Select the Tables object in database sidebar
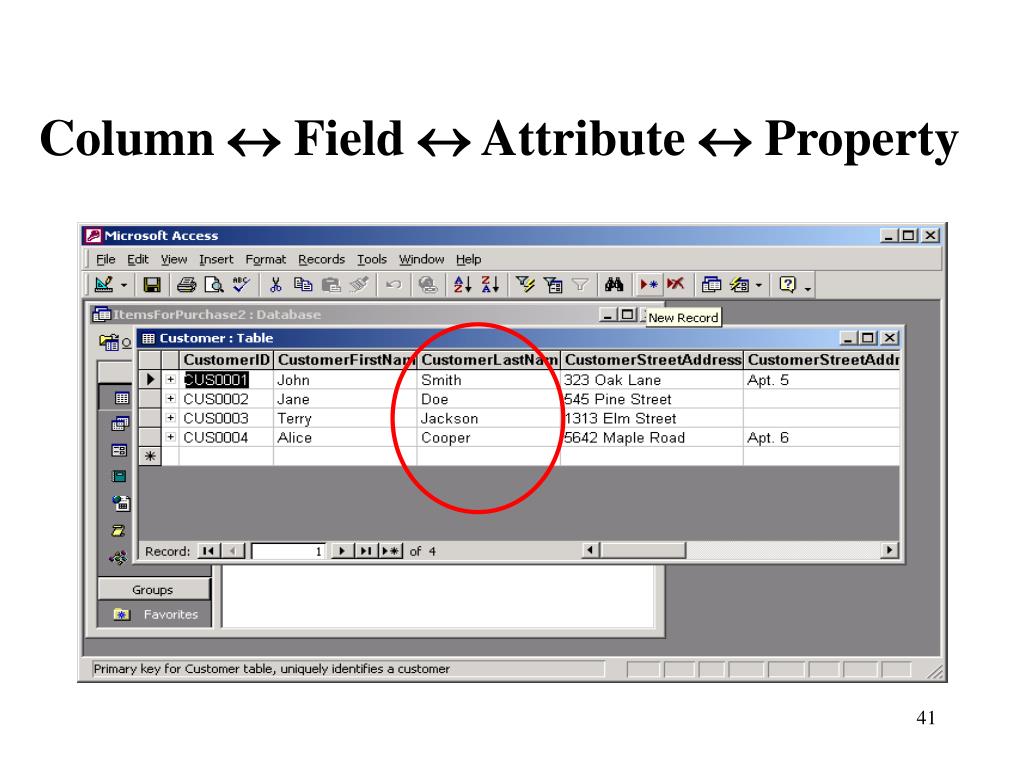 click(121, 398)
